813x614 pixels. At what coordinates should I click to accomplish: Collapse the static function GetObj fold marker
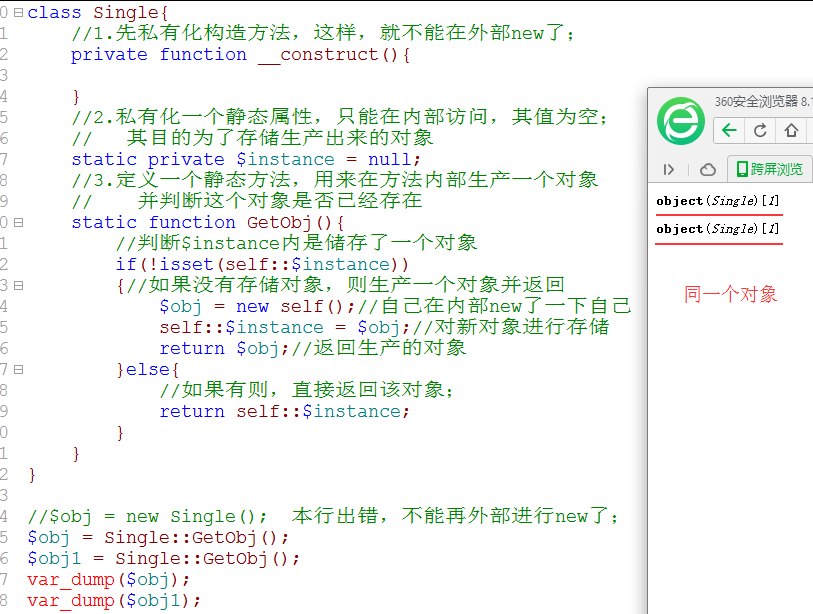[19, 222]
